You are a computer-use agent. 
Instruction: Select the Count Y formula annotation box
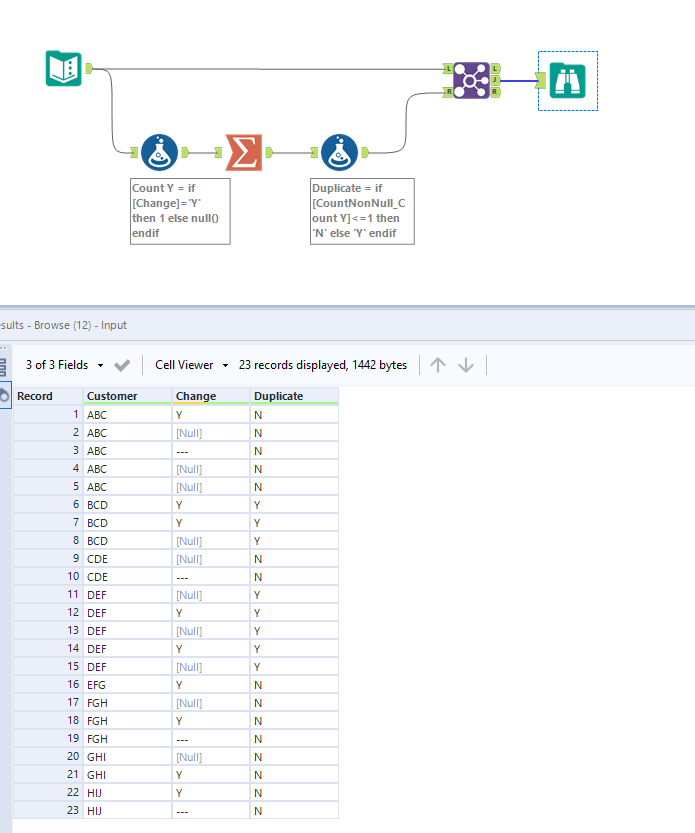(x=180, y=210)
